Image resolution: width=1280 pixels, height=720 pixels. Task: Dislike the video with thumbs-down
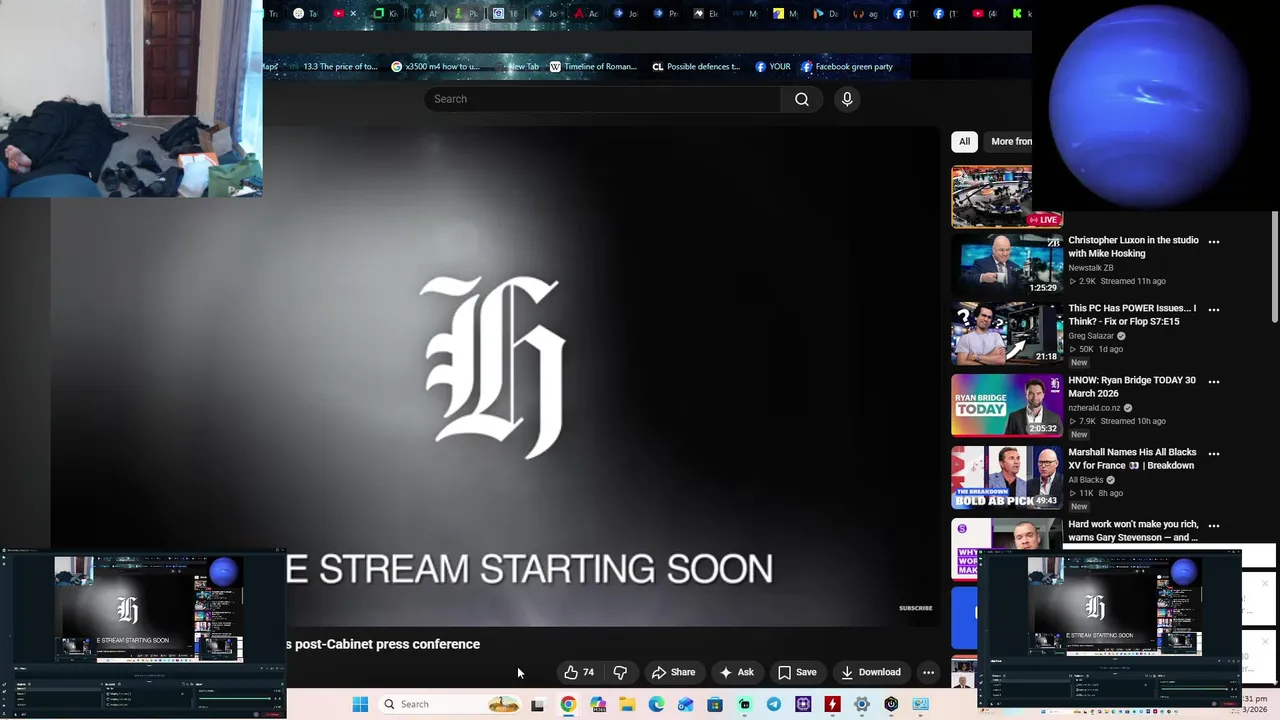(x=620, y=672)
